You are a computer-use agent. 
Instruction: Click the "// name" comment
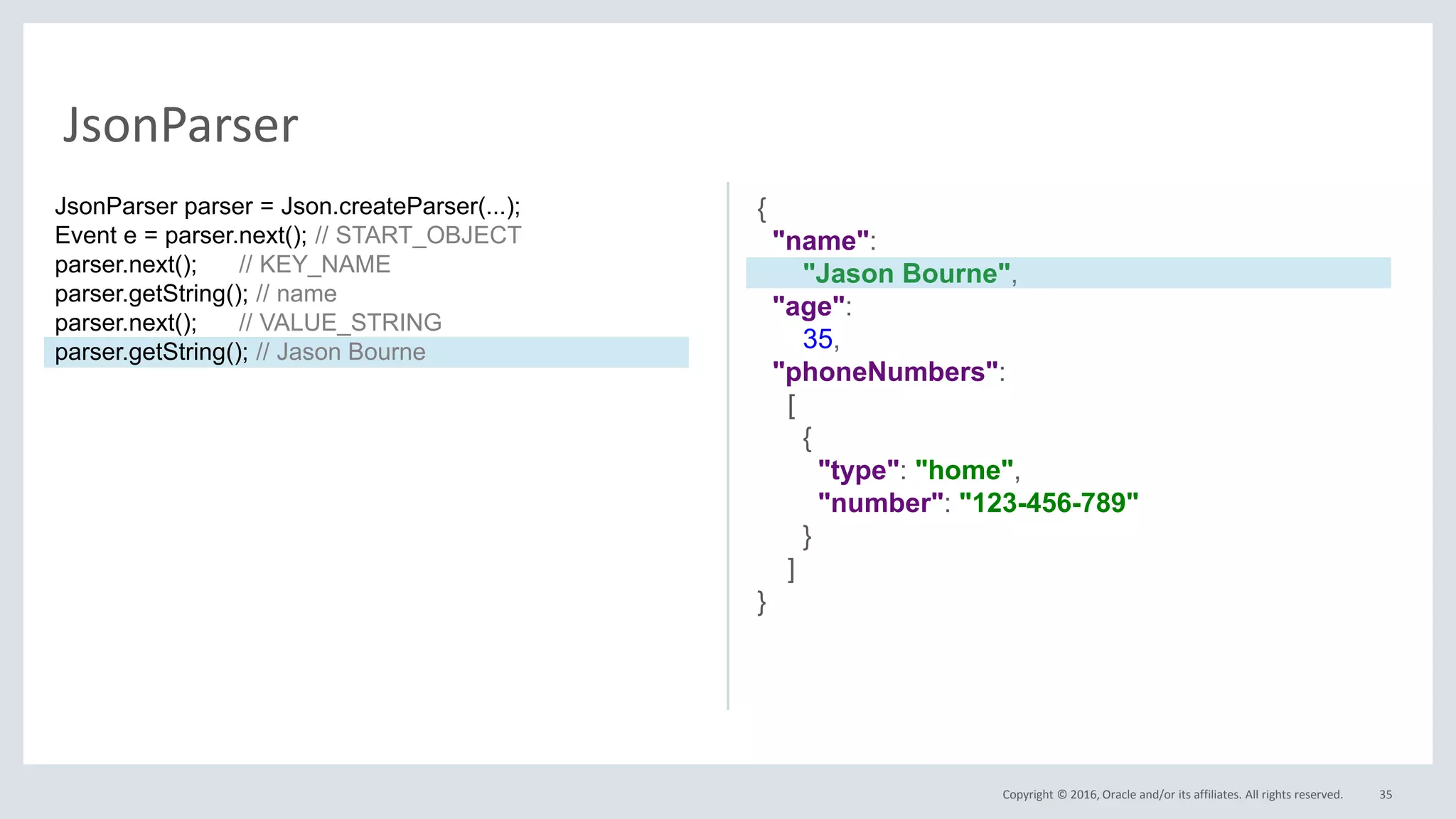(x=296, y=294)
